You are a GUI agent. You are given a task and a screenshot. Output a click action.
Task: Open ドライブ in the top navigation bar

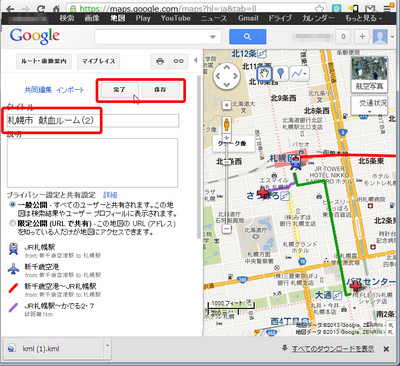tap(280, 18)
